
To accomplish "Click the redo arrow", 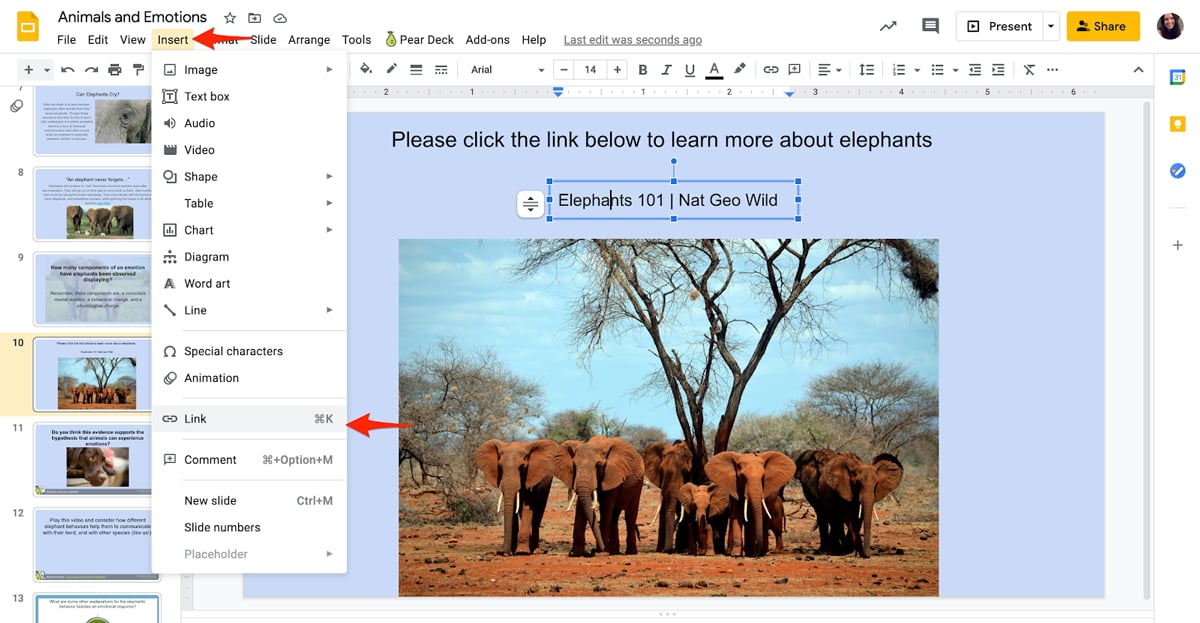I will [x=91, y=70].
